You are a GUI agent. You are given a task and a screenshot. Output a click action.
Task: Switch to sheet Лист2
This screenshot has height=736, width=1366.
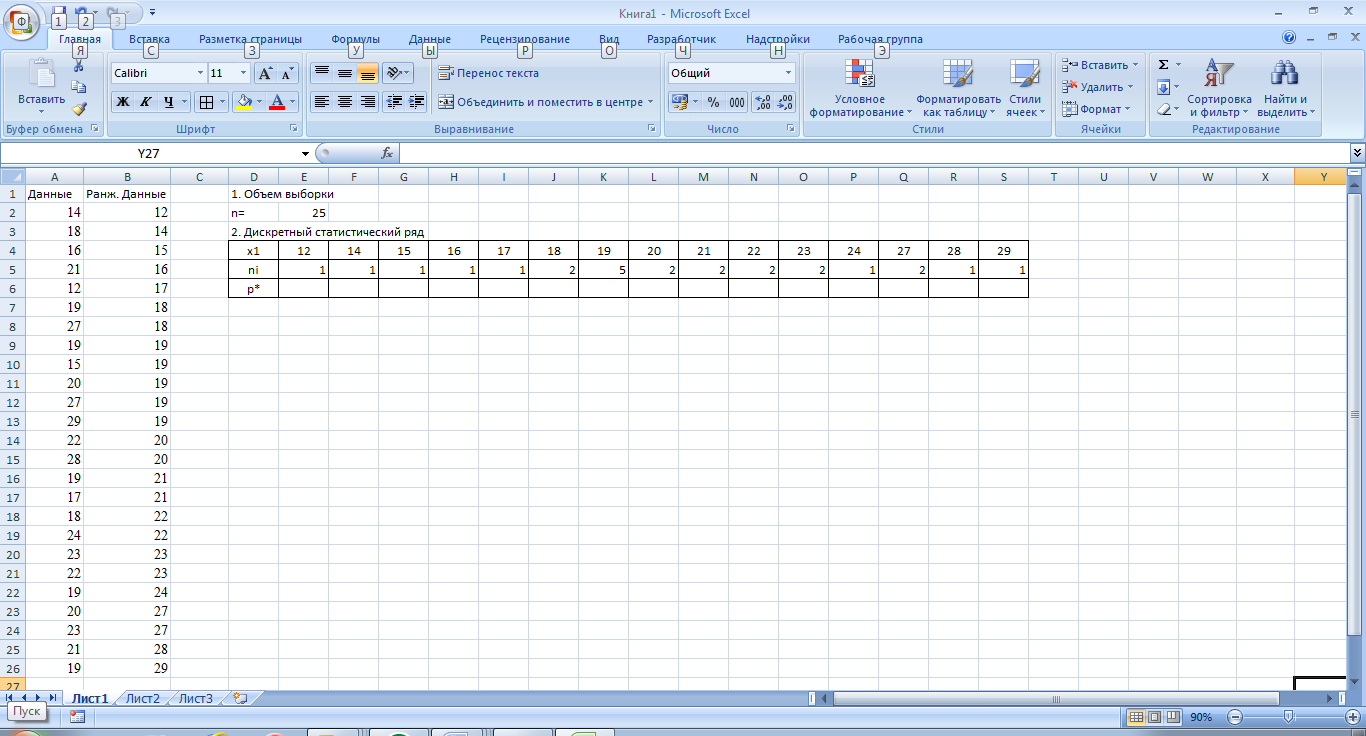pos(143,698)
